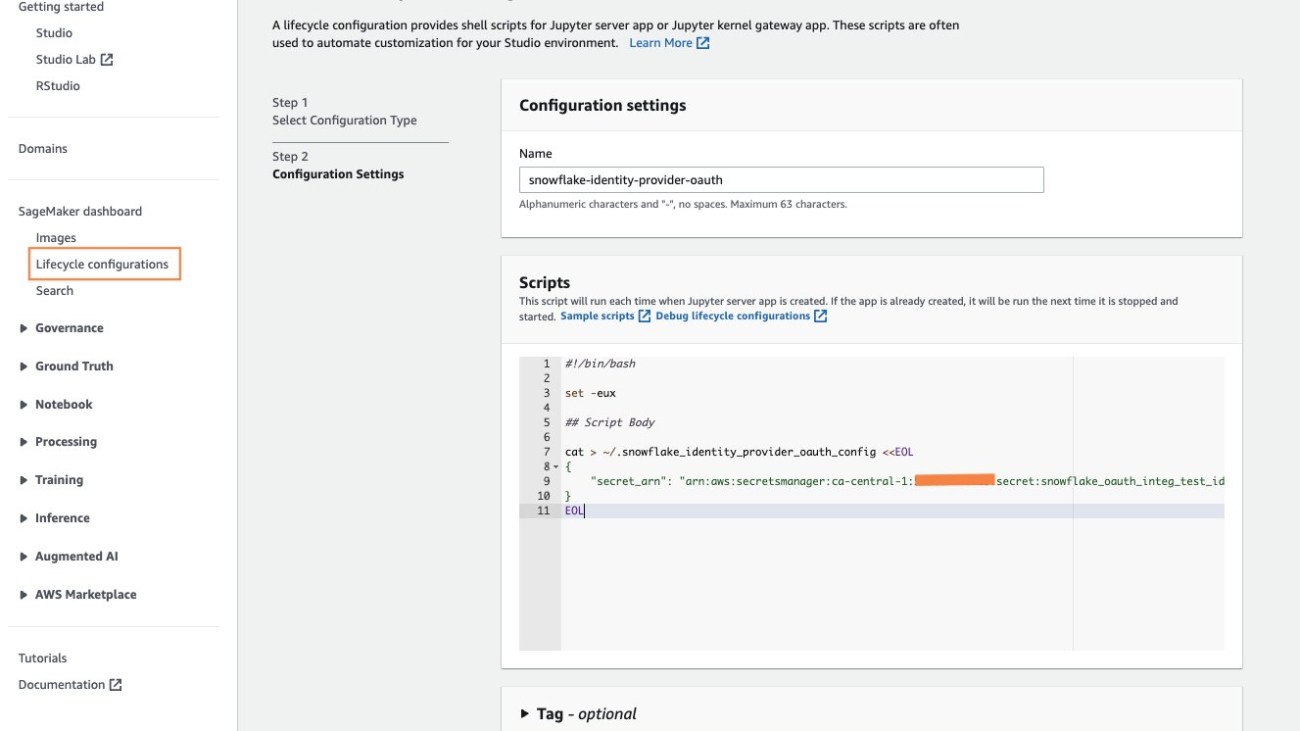Open Documentation link in the sidebar
Viewport: 1300px width, 731px height.
[x=62, y=685]
